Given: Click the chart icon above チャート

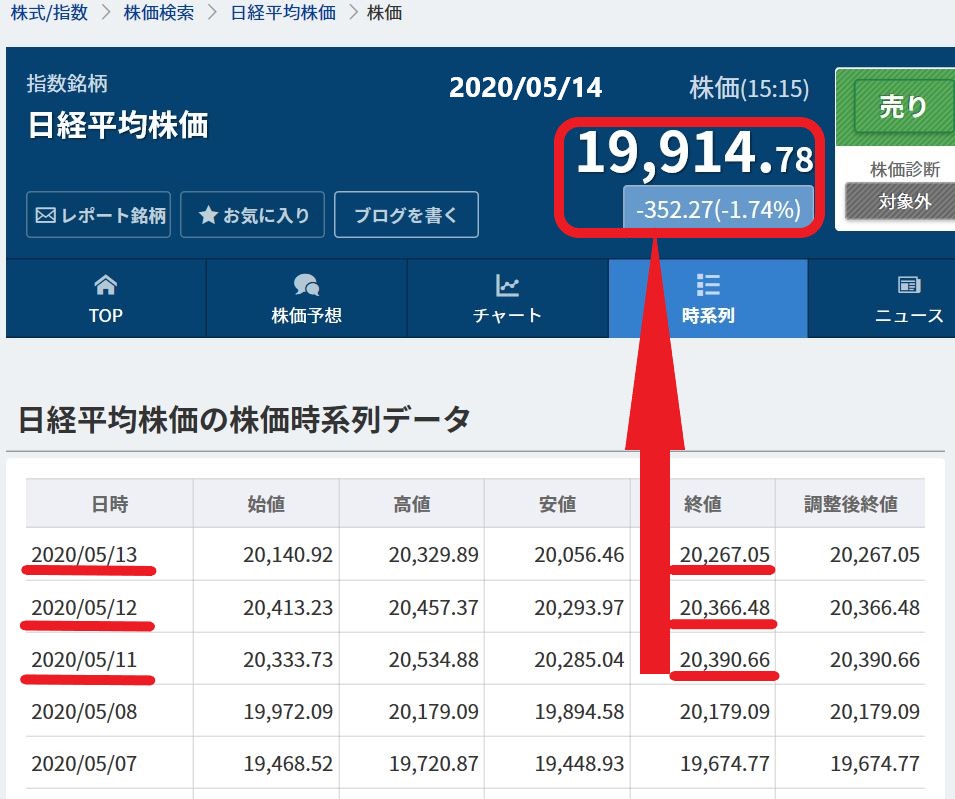Looking at the screenshot, I should 507,285.
